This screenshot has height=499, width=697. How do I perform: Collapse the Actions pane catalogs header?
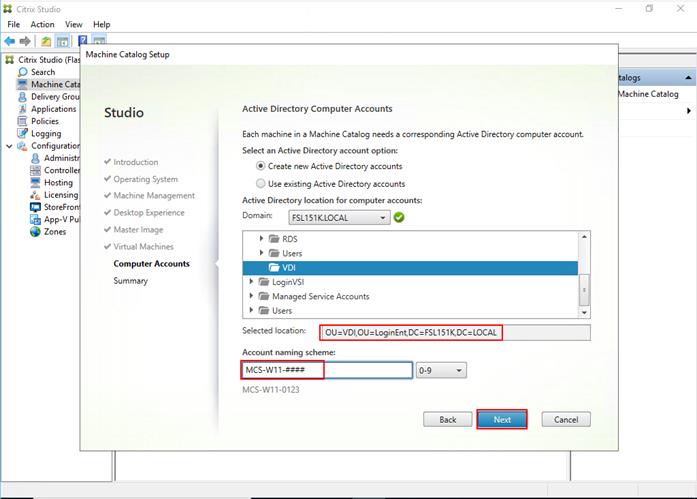tap(688, 78)
